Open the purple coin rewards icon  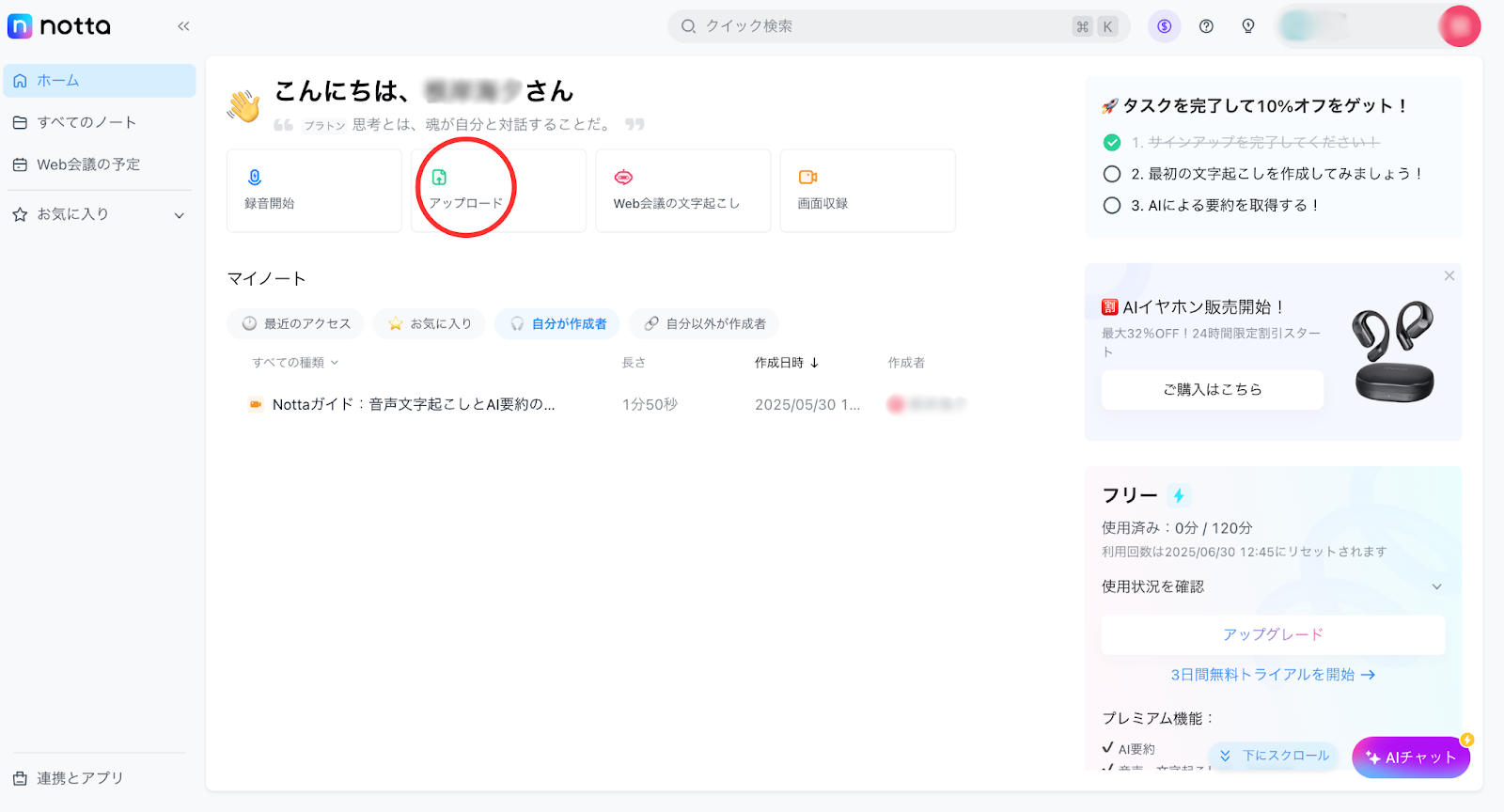click(1164, 26)
